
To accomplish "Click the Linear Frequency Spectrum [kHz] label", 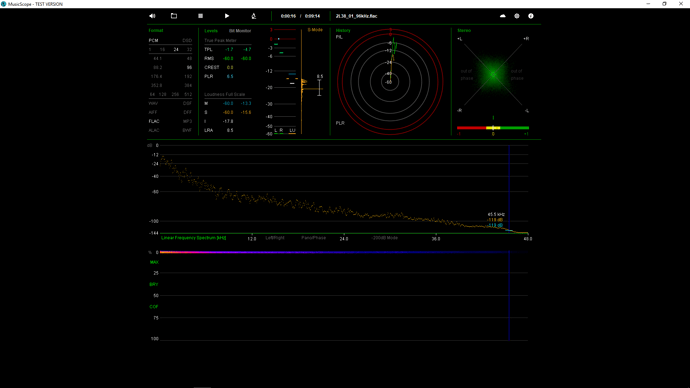I will (x=194, y=238).
